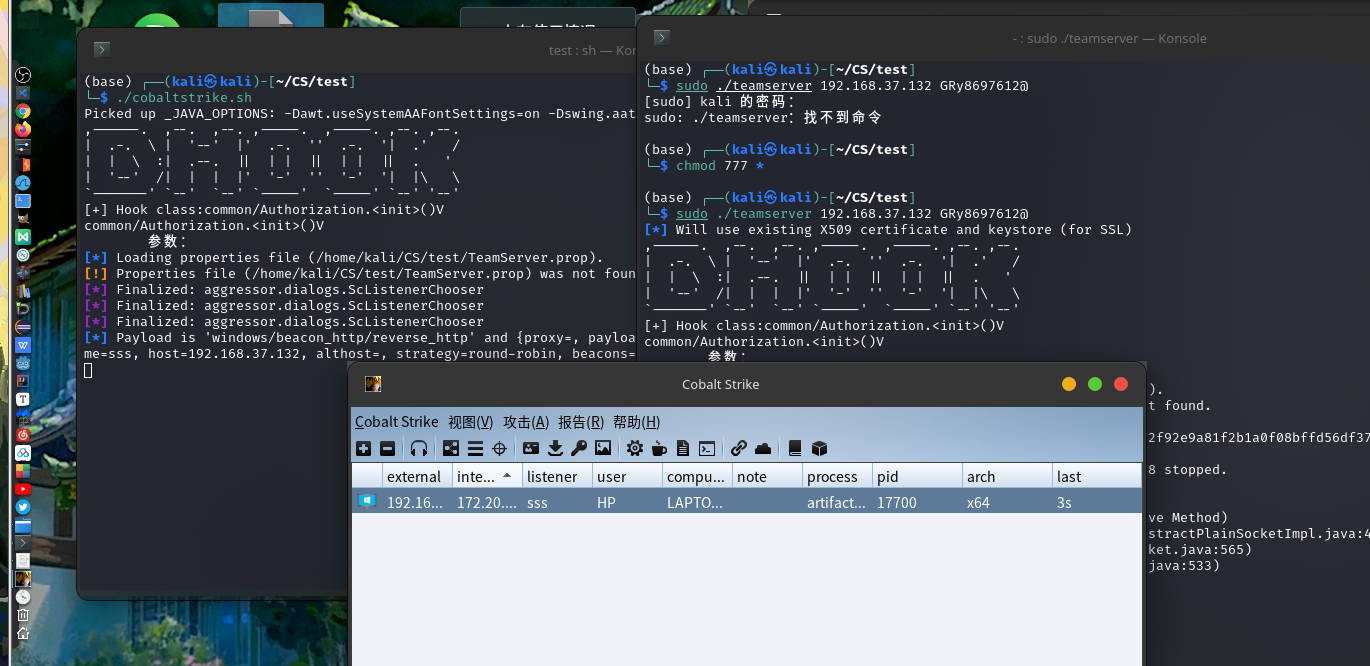Screen dimensions: 1370x666
Task: Sort by the internal column header
Action: point(487,476)
